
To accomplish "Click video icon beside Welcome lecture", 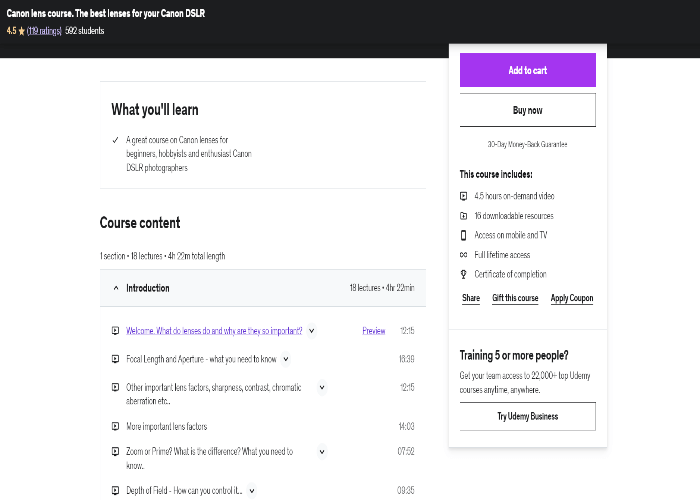I will 115,331.
